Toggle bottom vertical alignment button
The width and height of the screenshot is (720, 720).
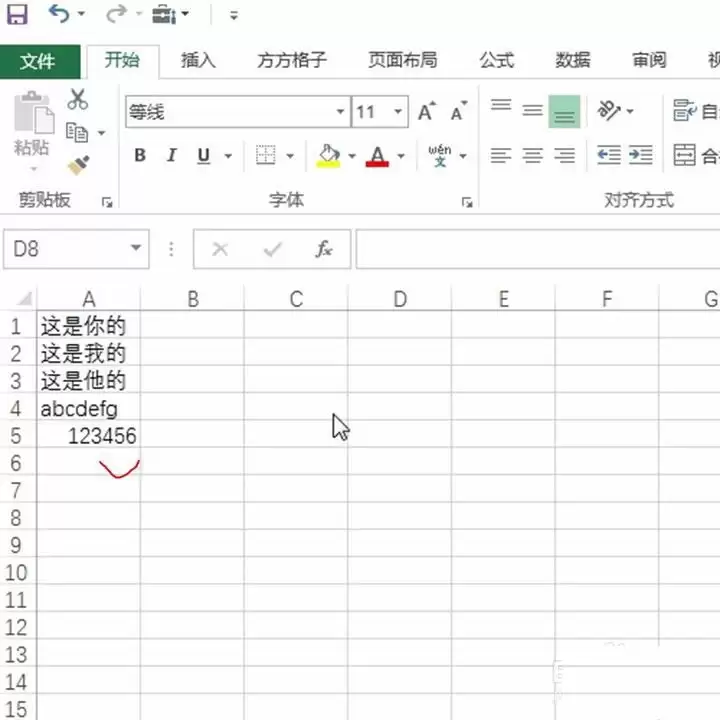(564, 111)
